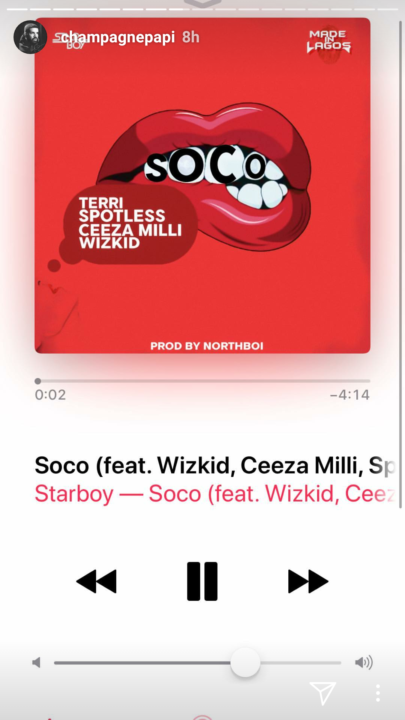The image size is (405, 720).
Task: Open the three-dot more options menu
Action: [x=377, y=693]
